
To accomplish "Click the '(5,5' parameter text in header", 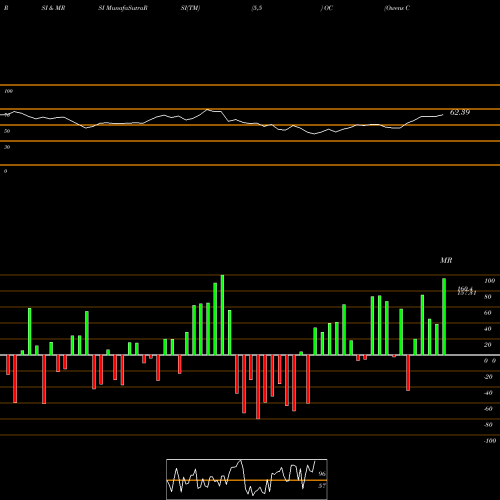I will 257,8.
